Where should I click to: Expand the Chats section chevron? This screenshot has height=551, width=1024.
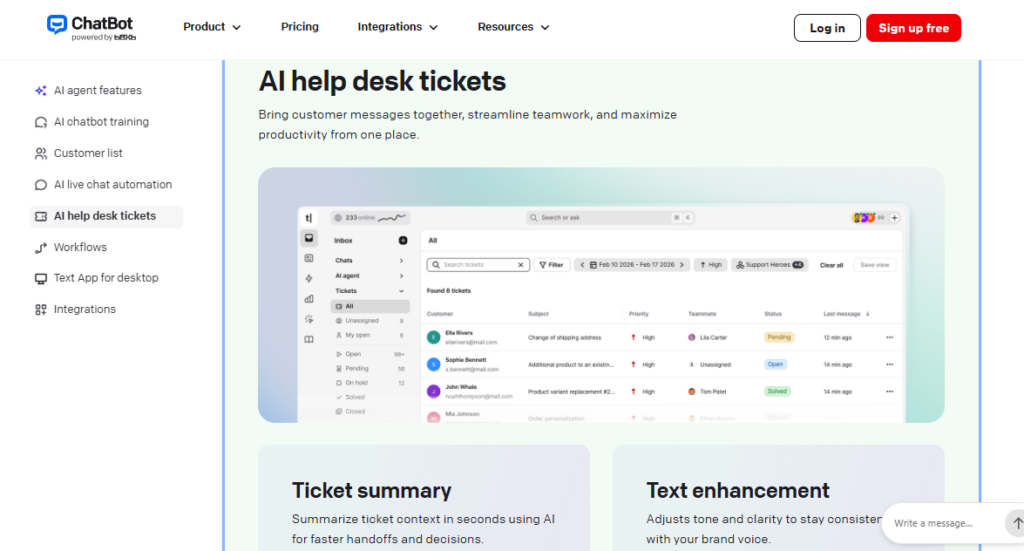402,260
